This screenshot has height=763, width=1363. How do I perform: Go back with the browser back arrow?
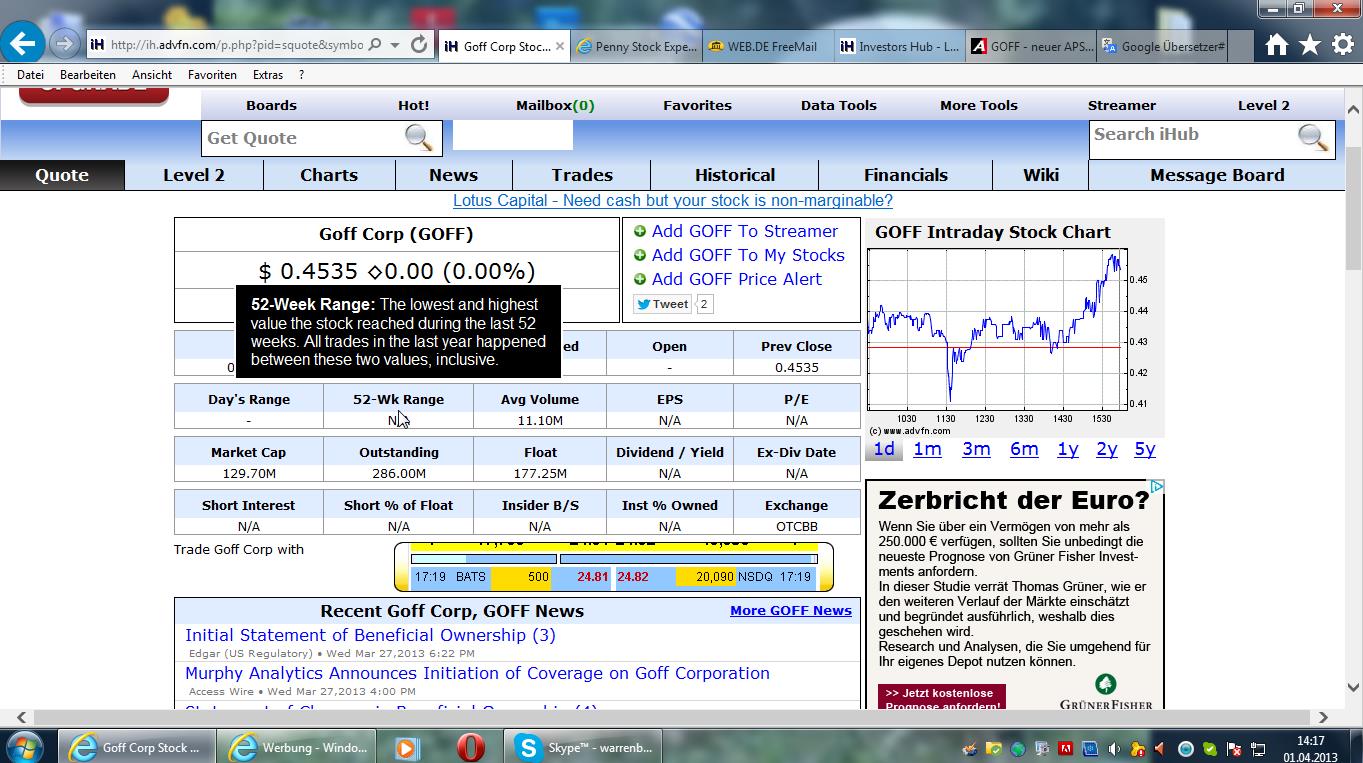click(22, 43)
